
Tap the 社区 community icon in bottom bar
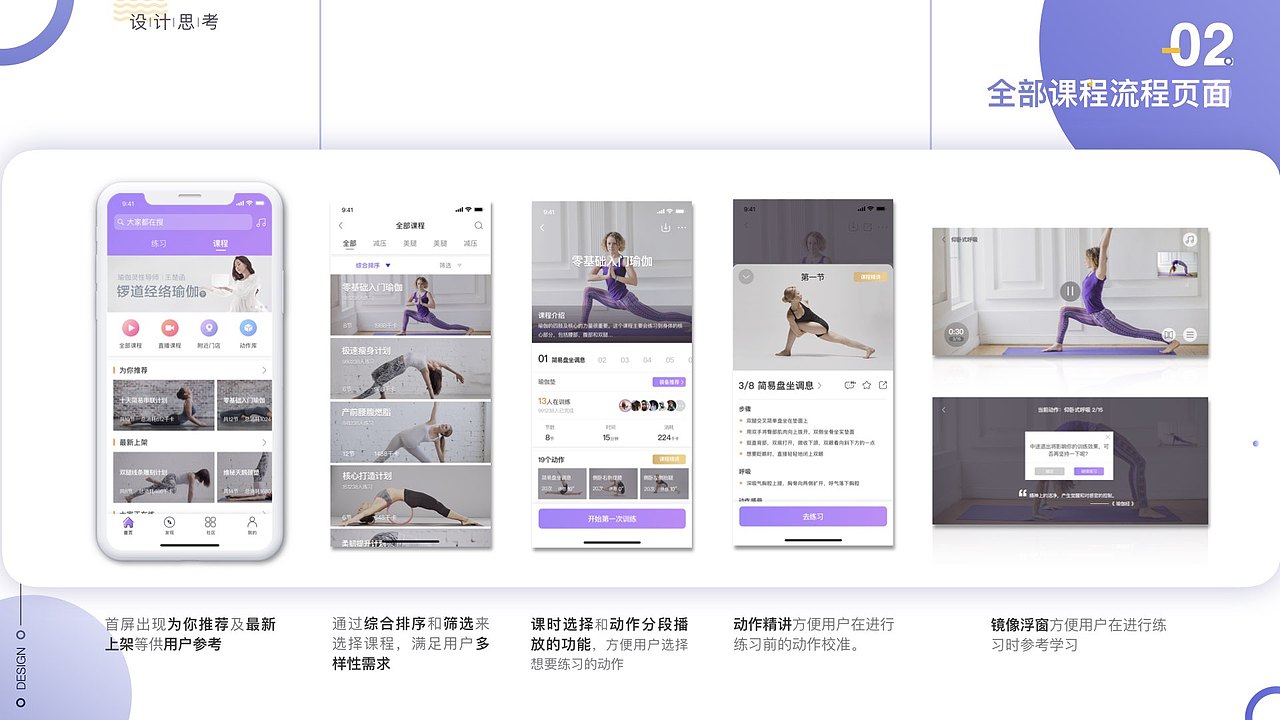click(x=210, y=522)
